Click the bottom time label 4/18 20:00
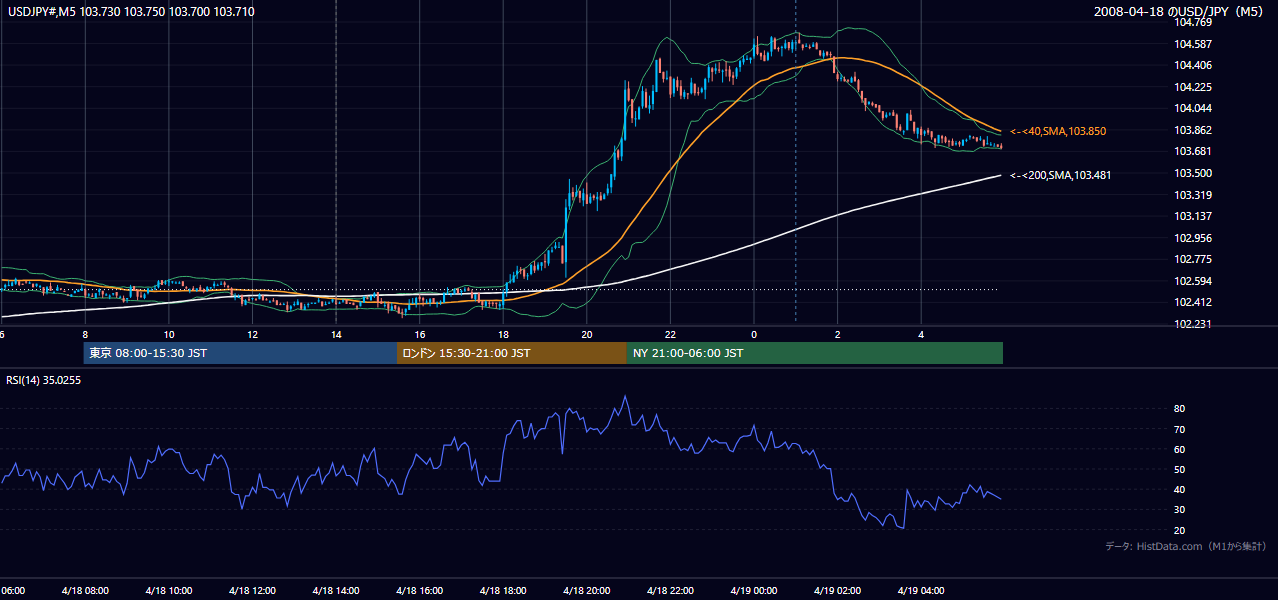Viewport: 1278px width, 600px height. (586, 591)
